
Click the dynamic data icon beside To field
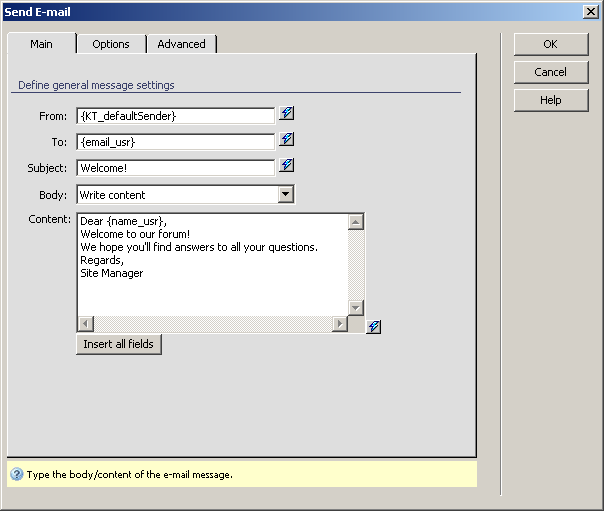click(x=287, y=140)
